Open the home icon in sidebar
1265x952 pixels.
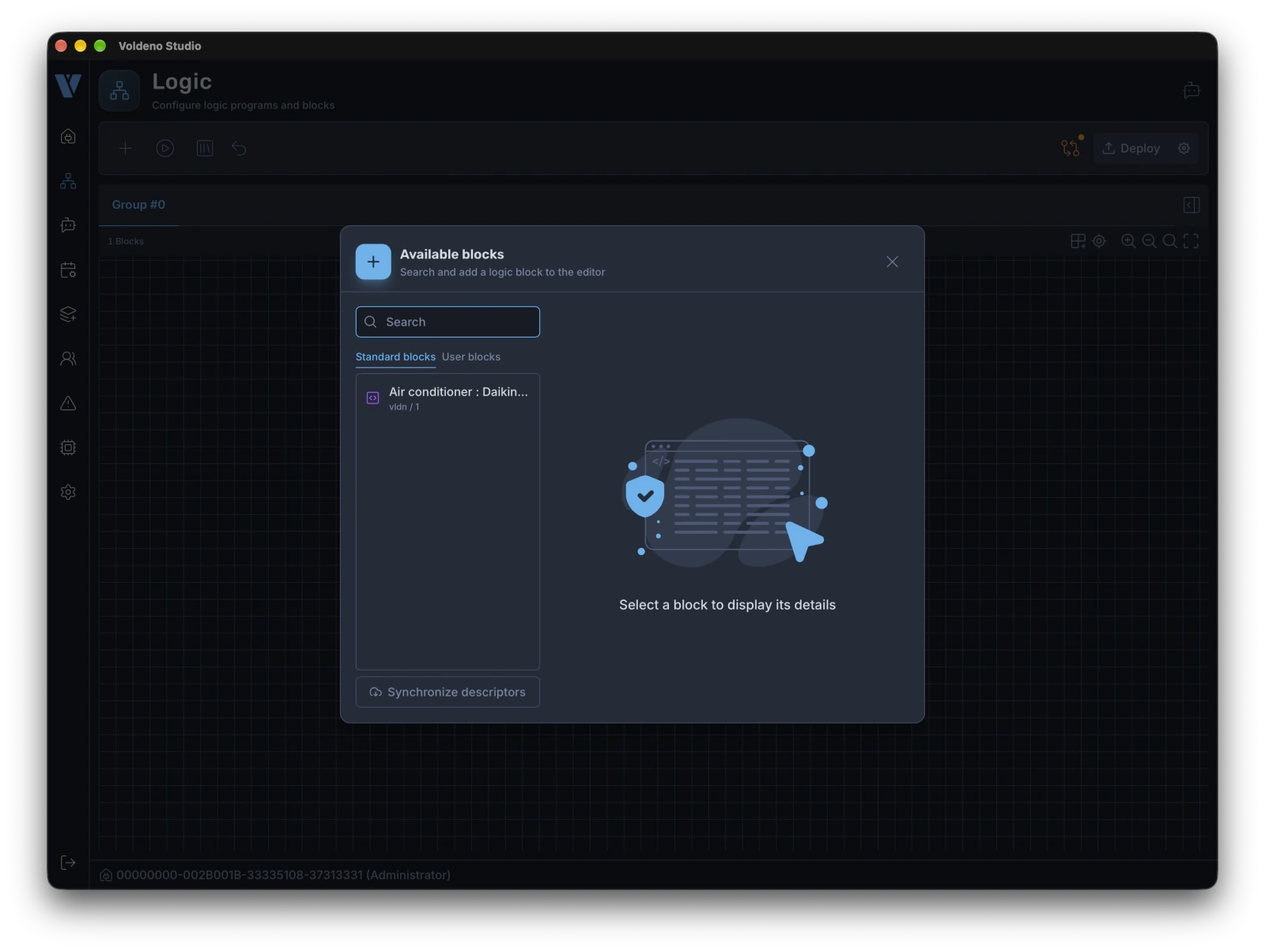(x=68, y=137)
